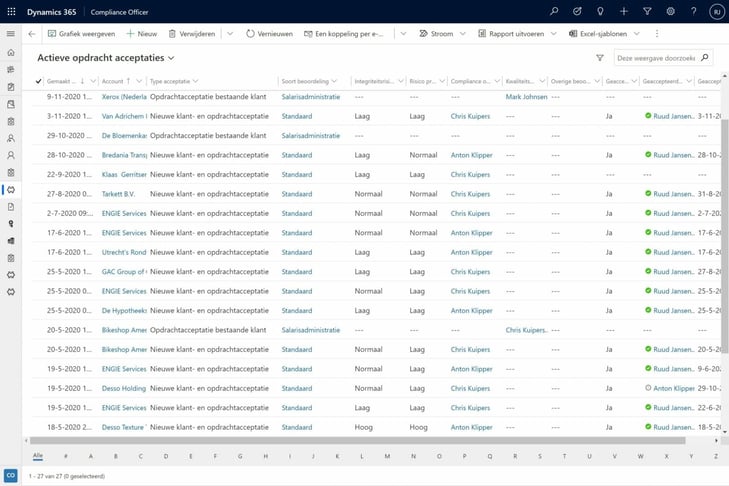729x486 pixels.
Task: Open Van Adrichem account link
Action: click(x=124, y=116)
